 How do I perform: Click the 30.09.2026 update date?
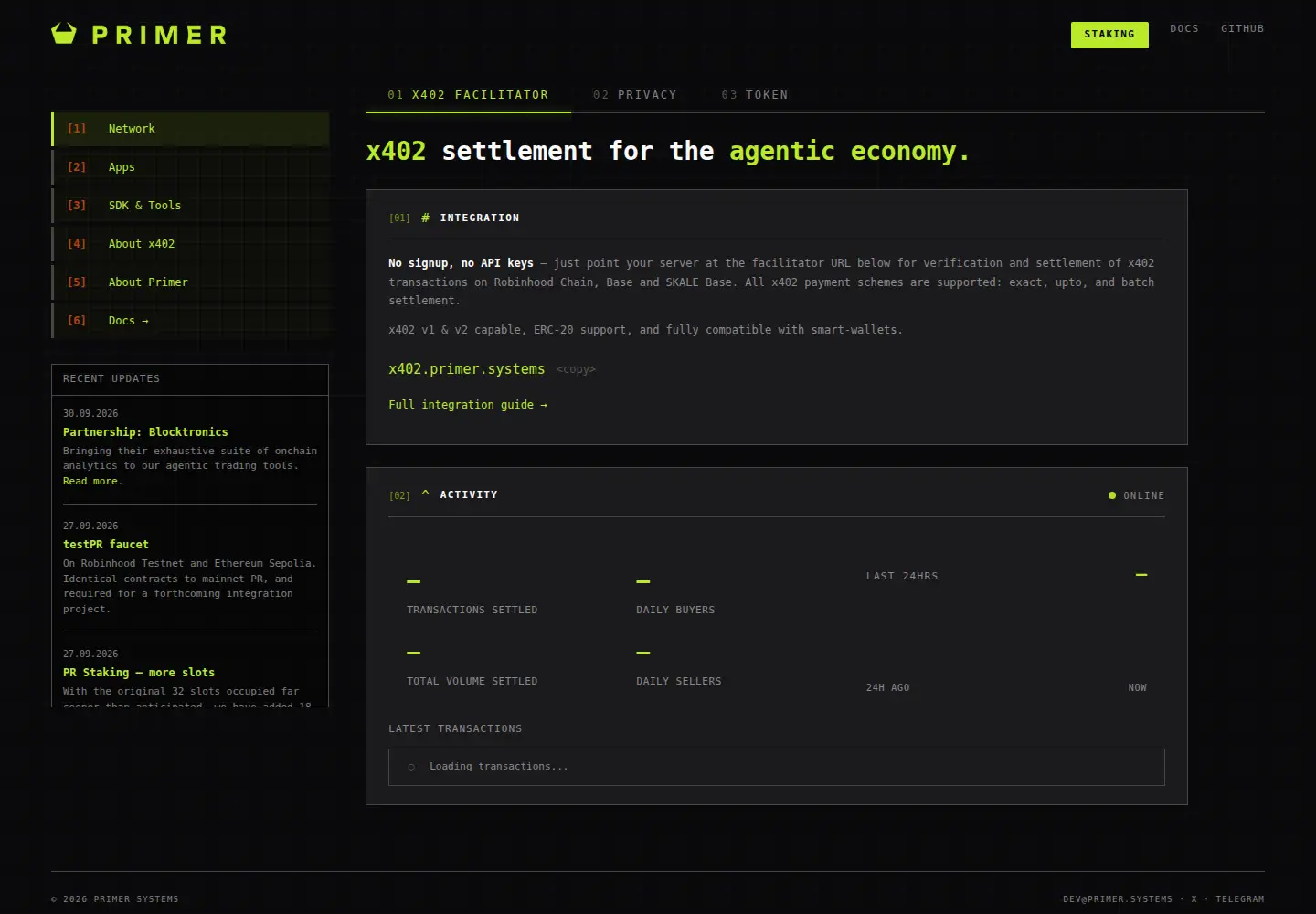90,414
